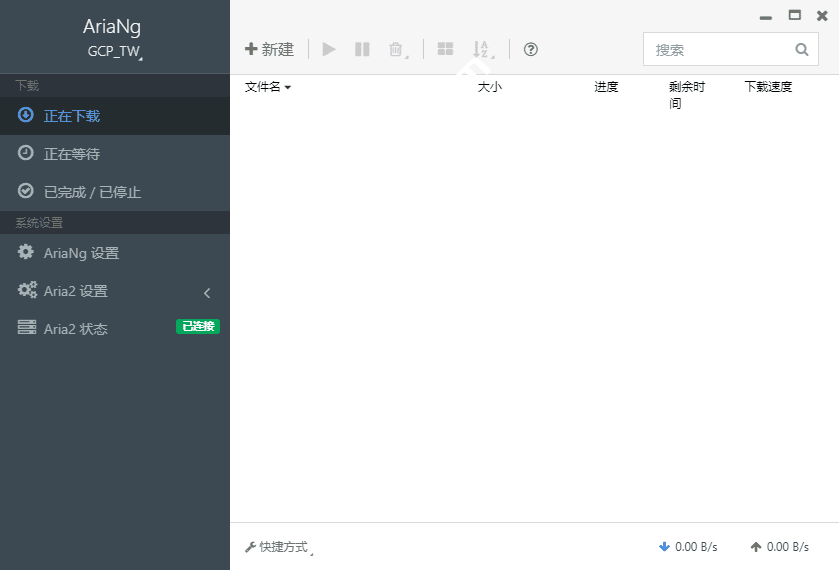Viewport: 839px width, 570px height.
Task: Select 正在下载 in sidebar
Action: [72, 116]
